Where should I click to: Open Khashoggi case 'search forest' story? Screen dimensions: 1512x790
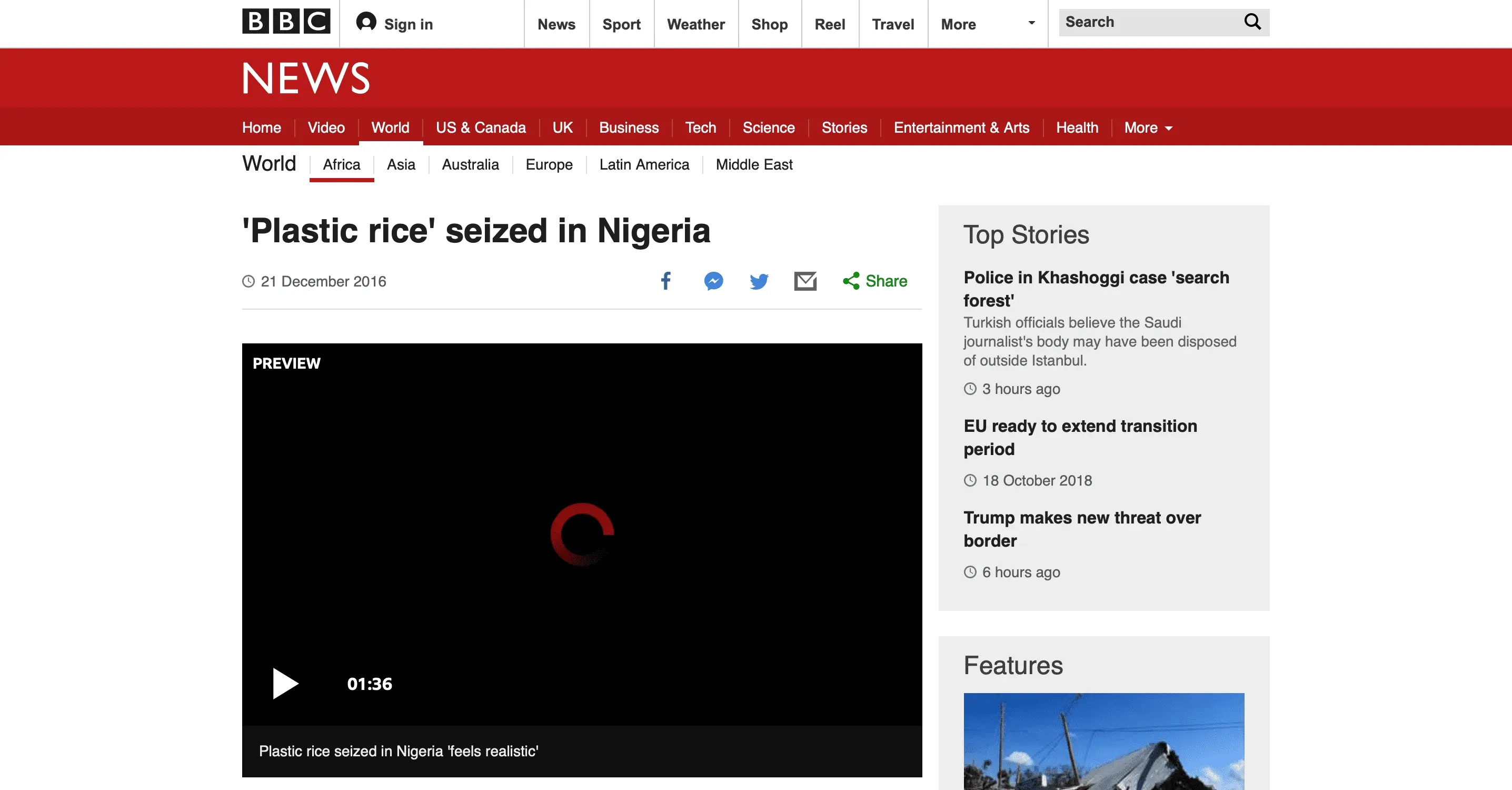pos(1096,289)
